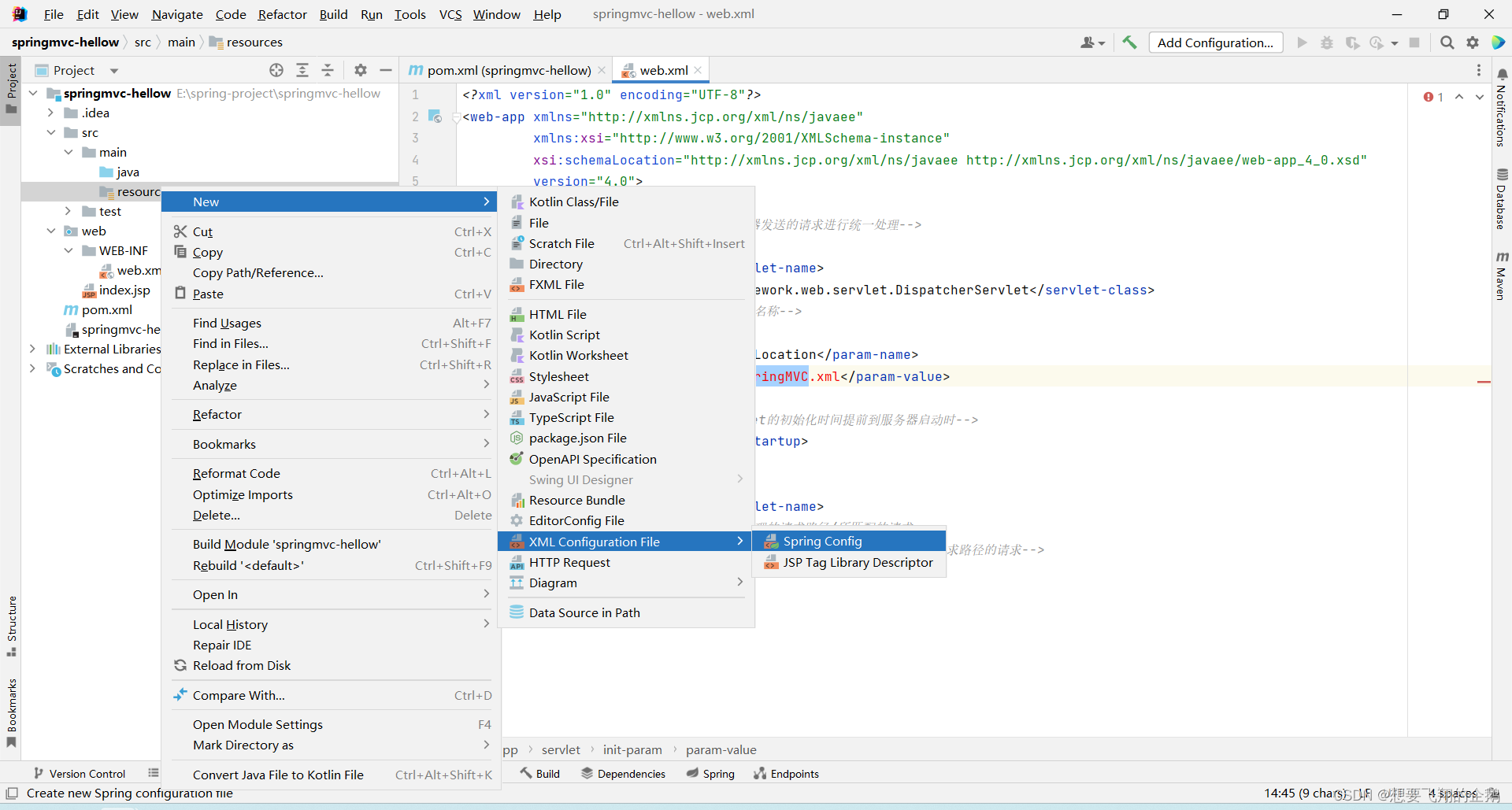
Task: Open Project view dropdown arrow
Action: 114,71
